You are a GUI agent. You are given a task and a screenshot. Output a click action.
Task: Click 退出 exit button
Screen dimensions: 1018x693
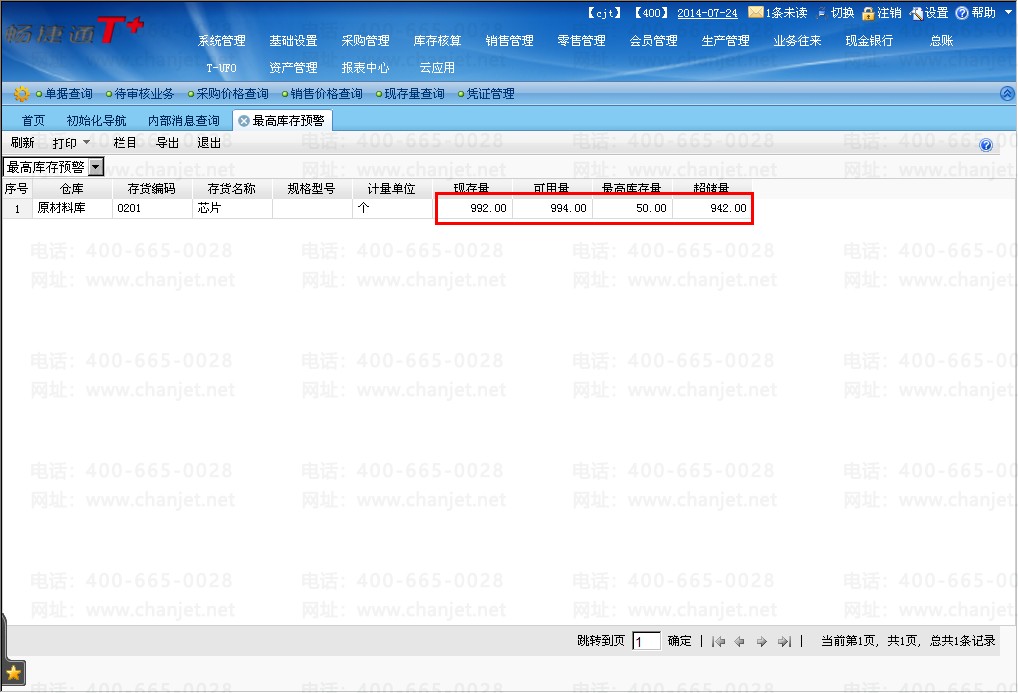(x=209, y=142)
